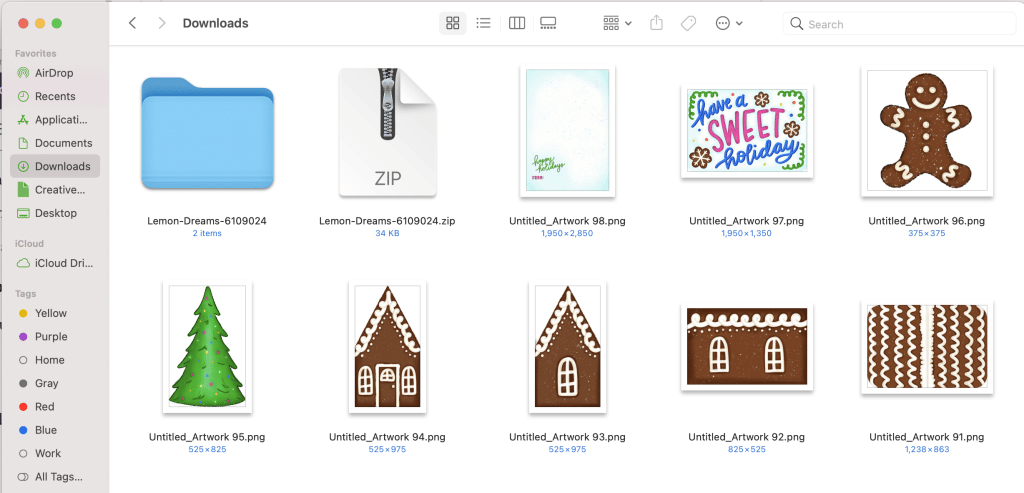
Task: Click into the Search field
Action: coord(899,24)
